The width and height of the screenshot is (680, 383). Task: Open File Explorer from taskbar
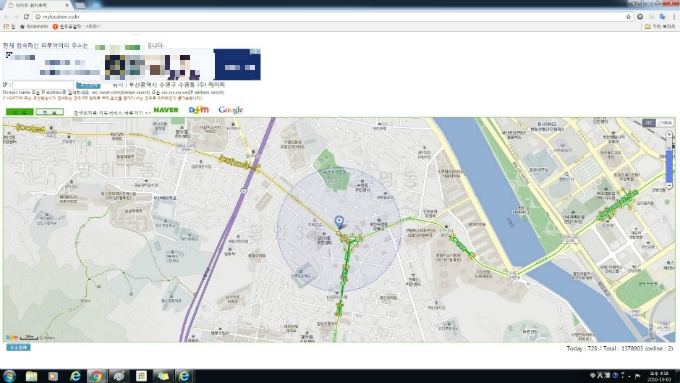click(31, 376)
